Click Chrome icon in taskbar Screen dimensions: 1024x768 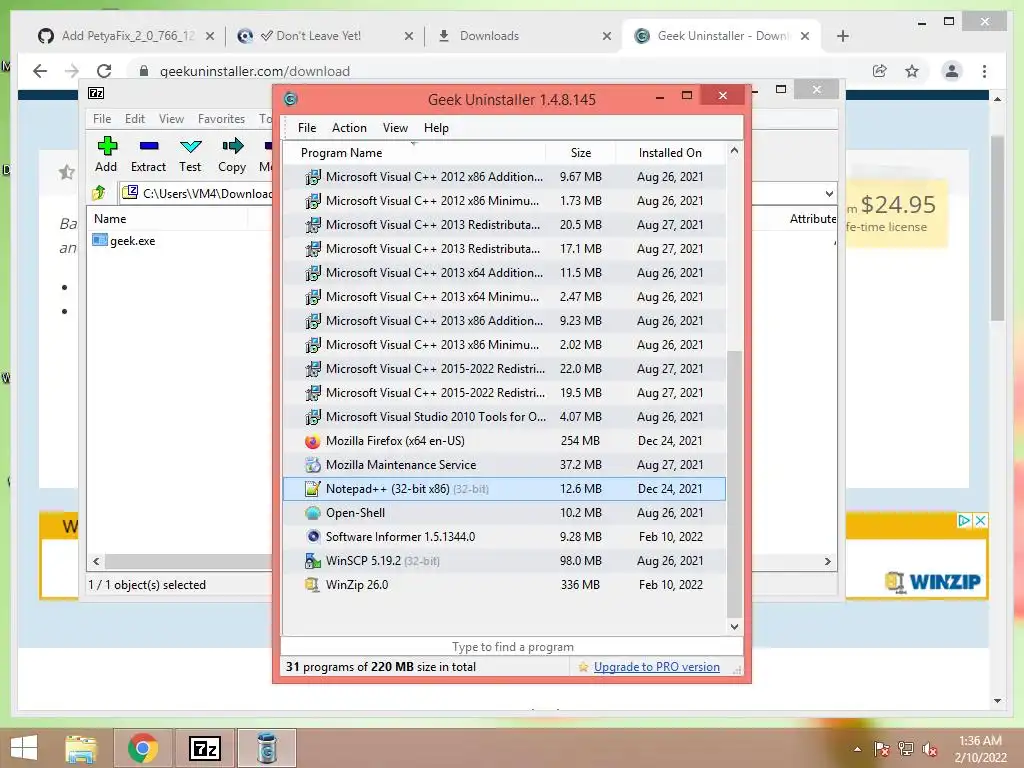tap(143, 748)
